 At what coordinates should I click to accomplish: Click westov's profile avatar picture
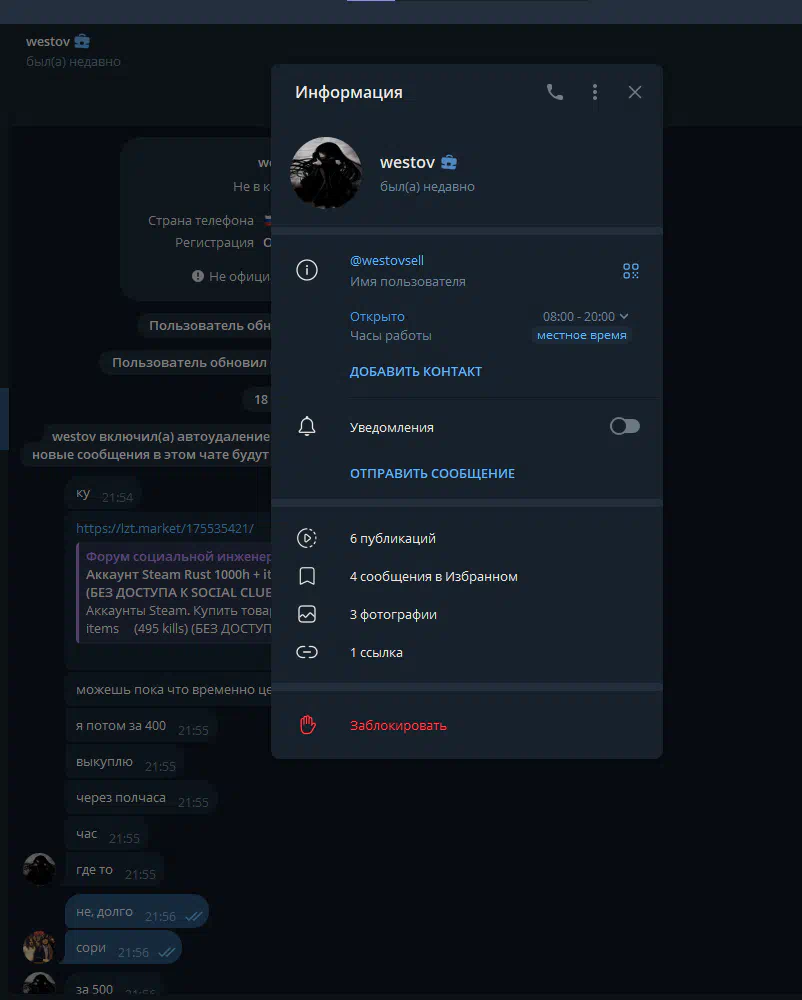coord(326,173)
